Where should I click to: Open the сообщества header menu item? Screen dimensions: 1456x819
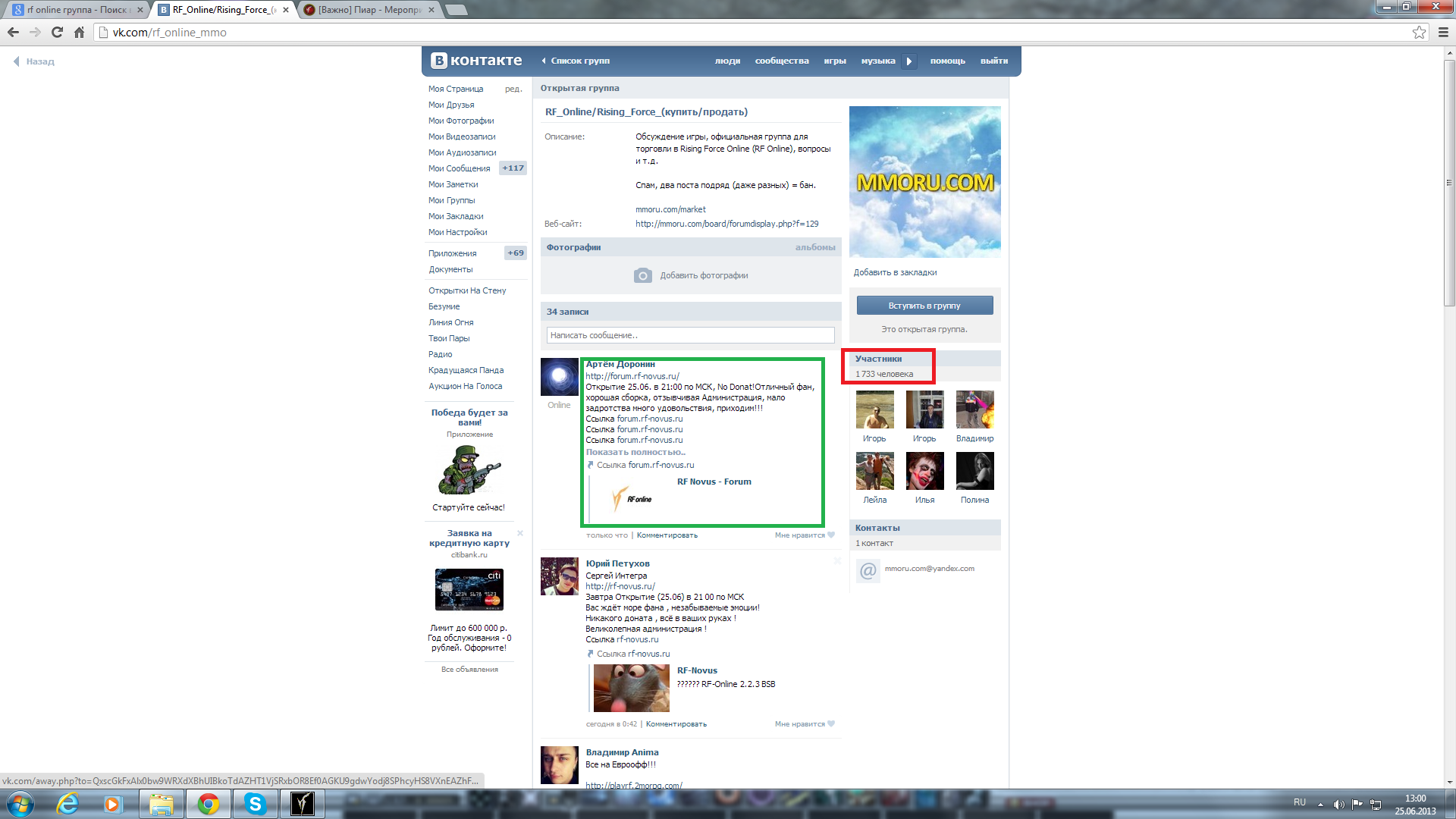click(x=781, y=61)
